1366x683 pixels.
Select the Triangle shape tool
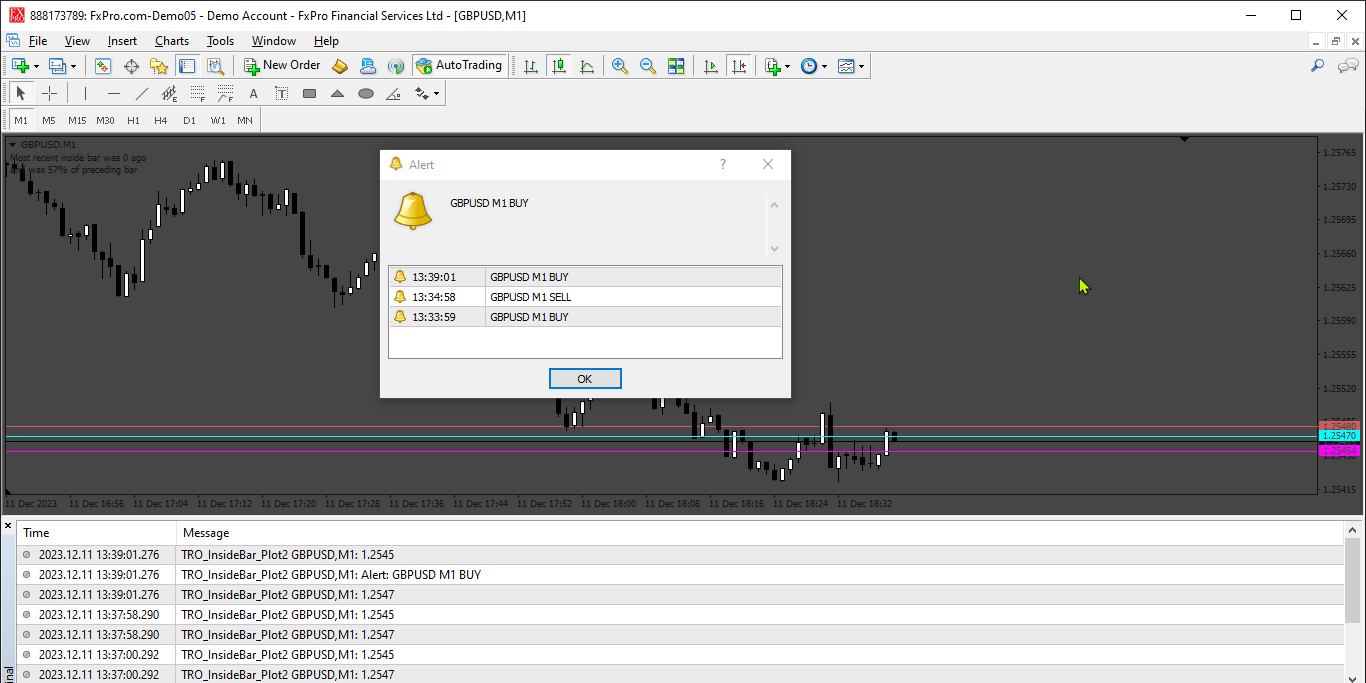tap(337, 93)
